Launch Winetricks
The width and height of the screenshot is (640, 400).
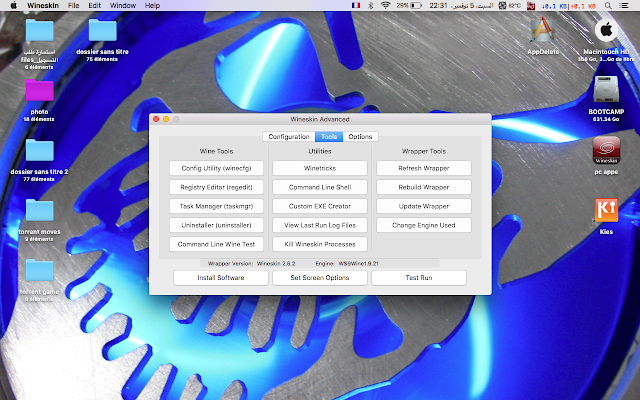pyautogui.click(x=320, y=168)
